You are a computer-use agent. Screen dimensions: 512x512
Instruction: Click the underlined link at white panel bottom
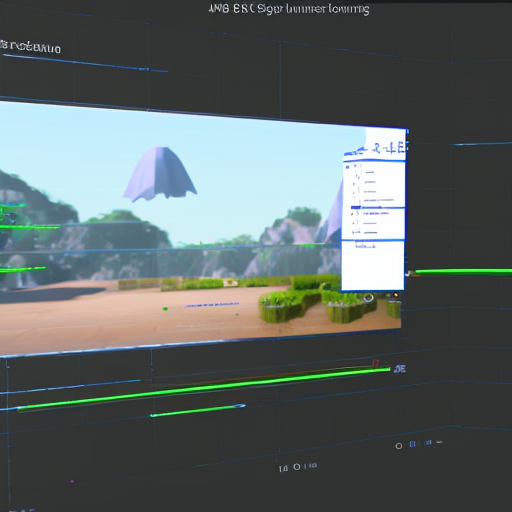point(365,246)
